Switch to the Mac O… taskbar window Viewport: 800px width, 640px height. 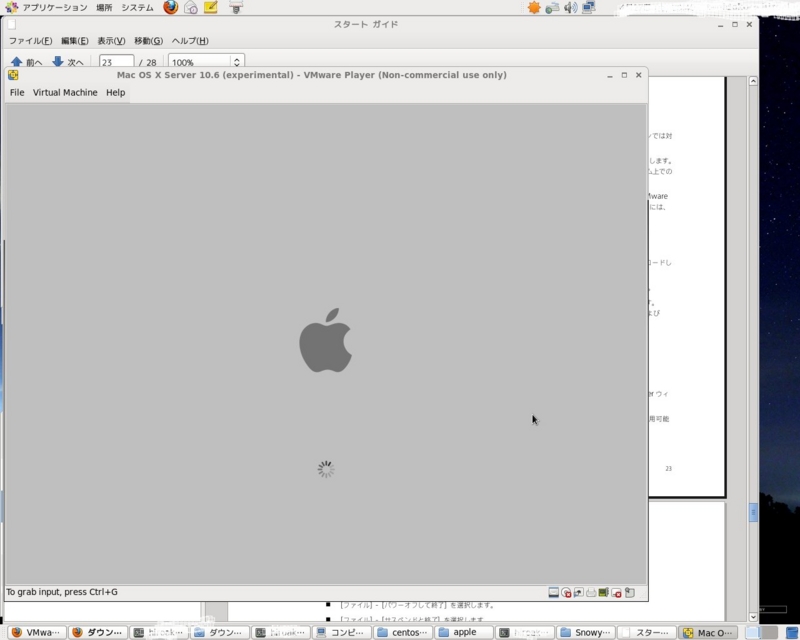click(708, 632)
